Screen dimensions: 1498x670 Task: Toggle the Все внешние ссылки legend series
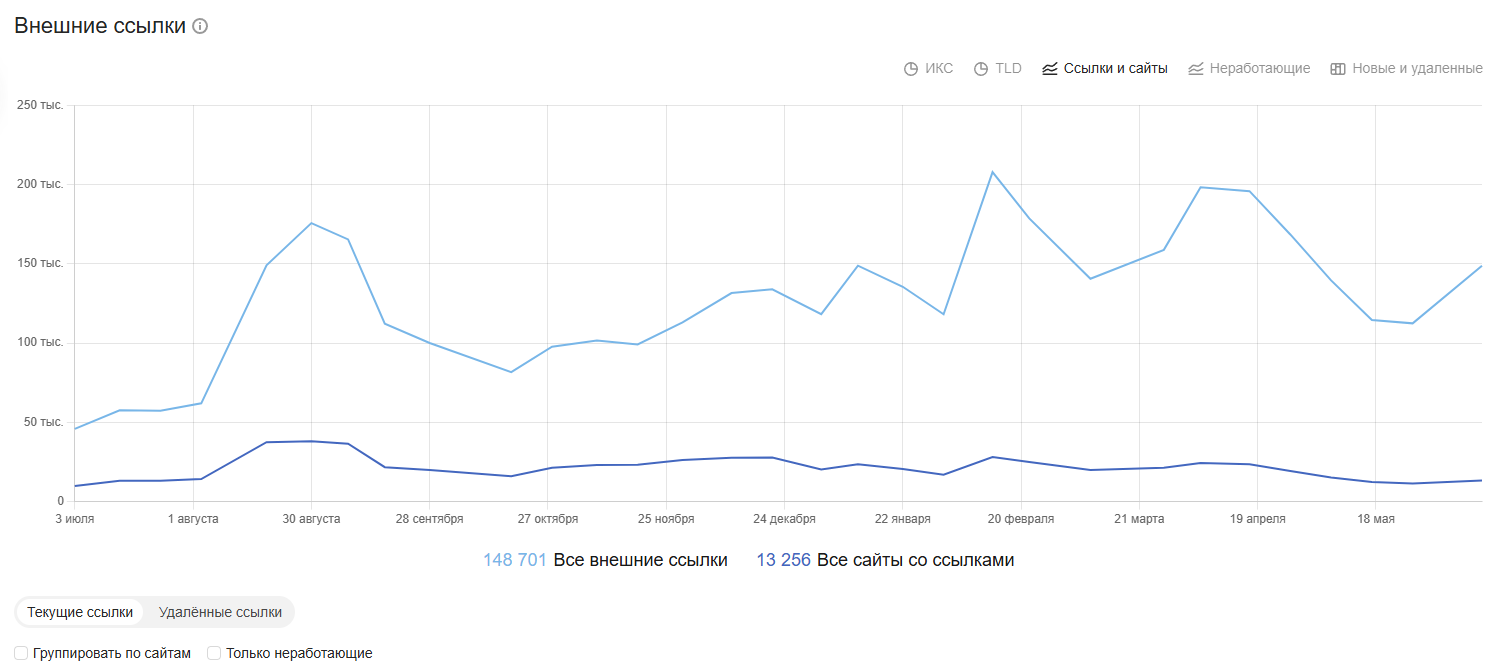(x=640, y=560)
